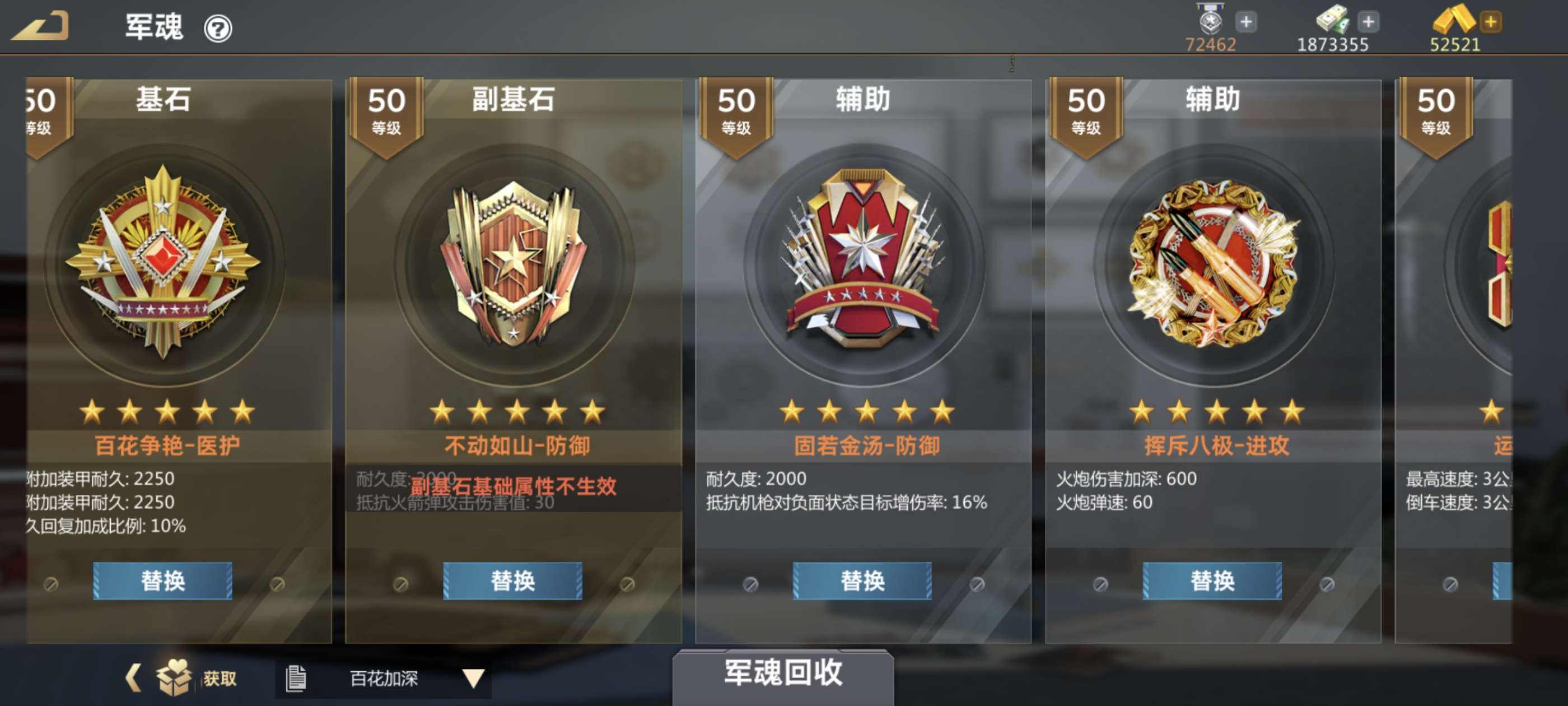Click the 获取 gift box icon

point(174,676)
